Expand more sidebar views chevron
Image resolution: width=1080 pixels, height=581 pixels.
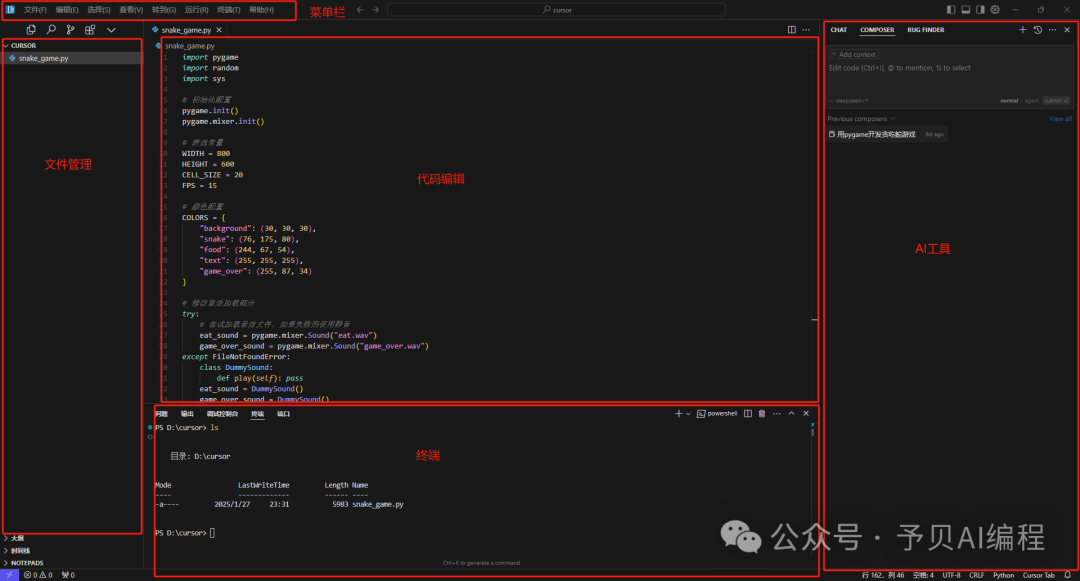[x=111, y=30]
